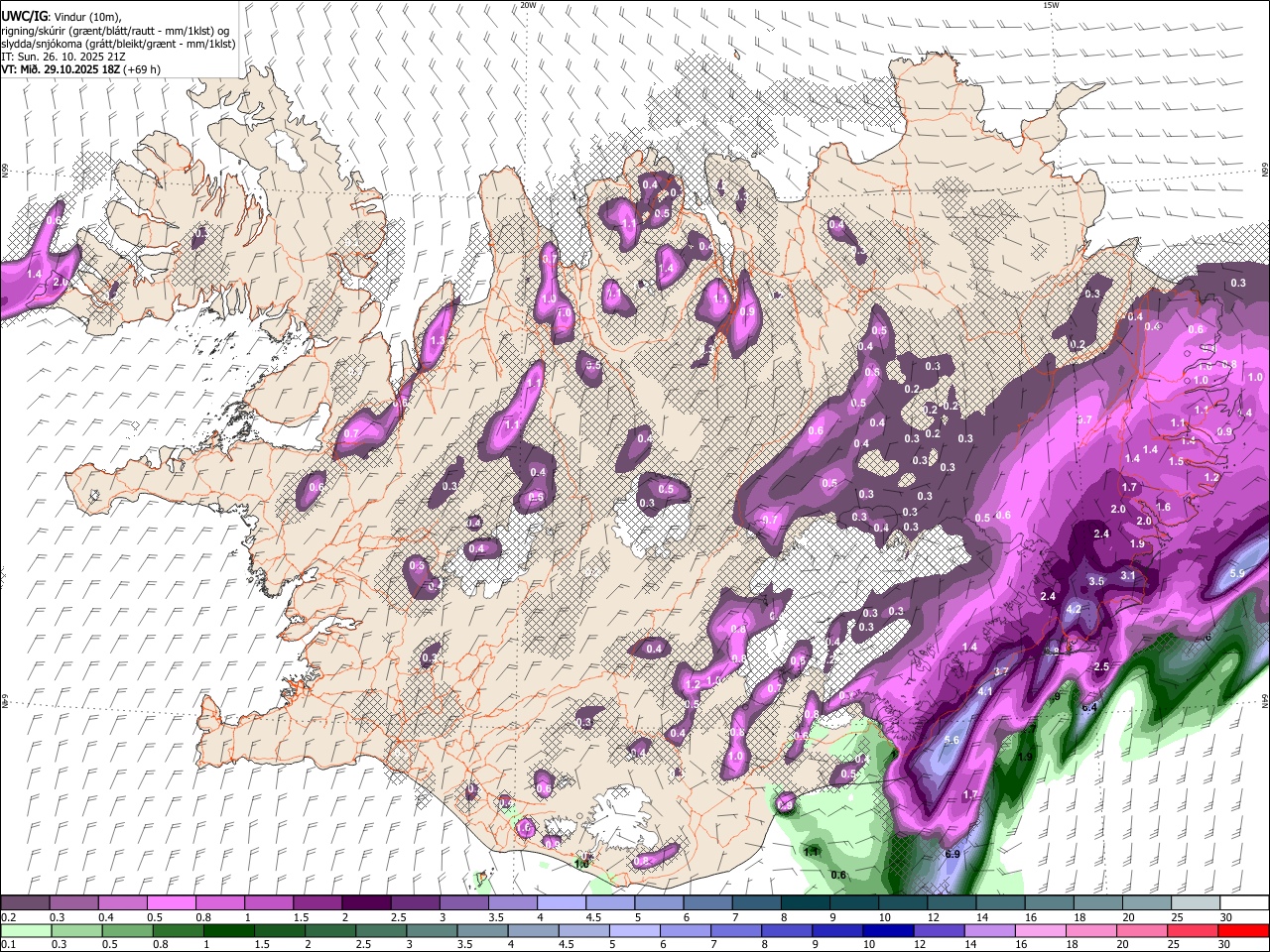1270x952 pixels.
Task: Click the '5.9' value near the east edge
Action: pyautogui.click(x=1236, y=573)
